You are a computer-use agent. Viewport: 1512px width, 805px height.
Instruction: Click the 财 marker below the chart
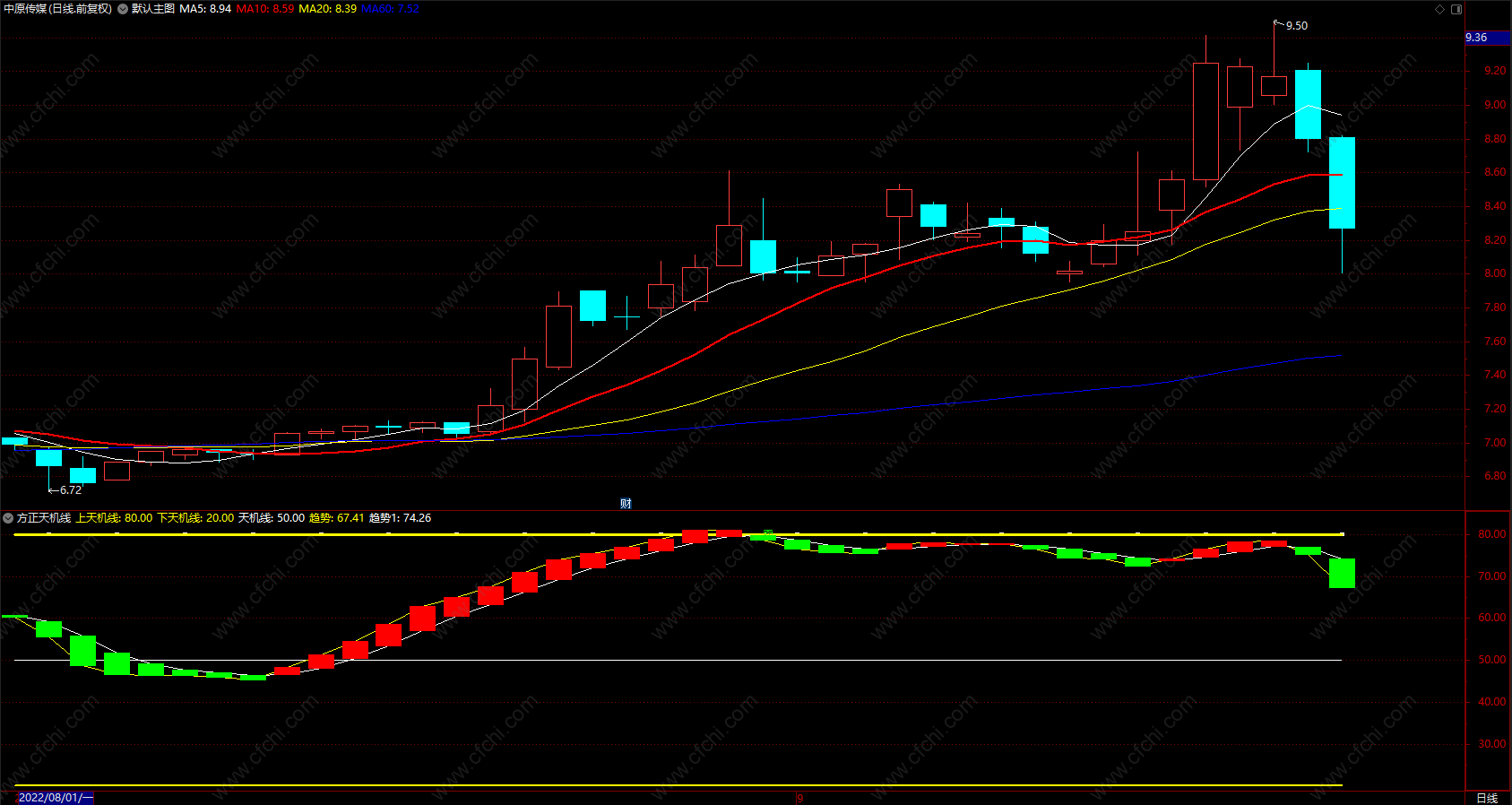point(626,504)
